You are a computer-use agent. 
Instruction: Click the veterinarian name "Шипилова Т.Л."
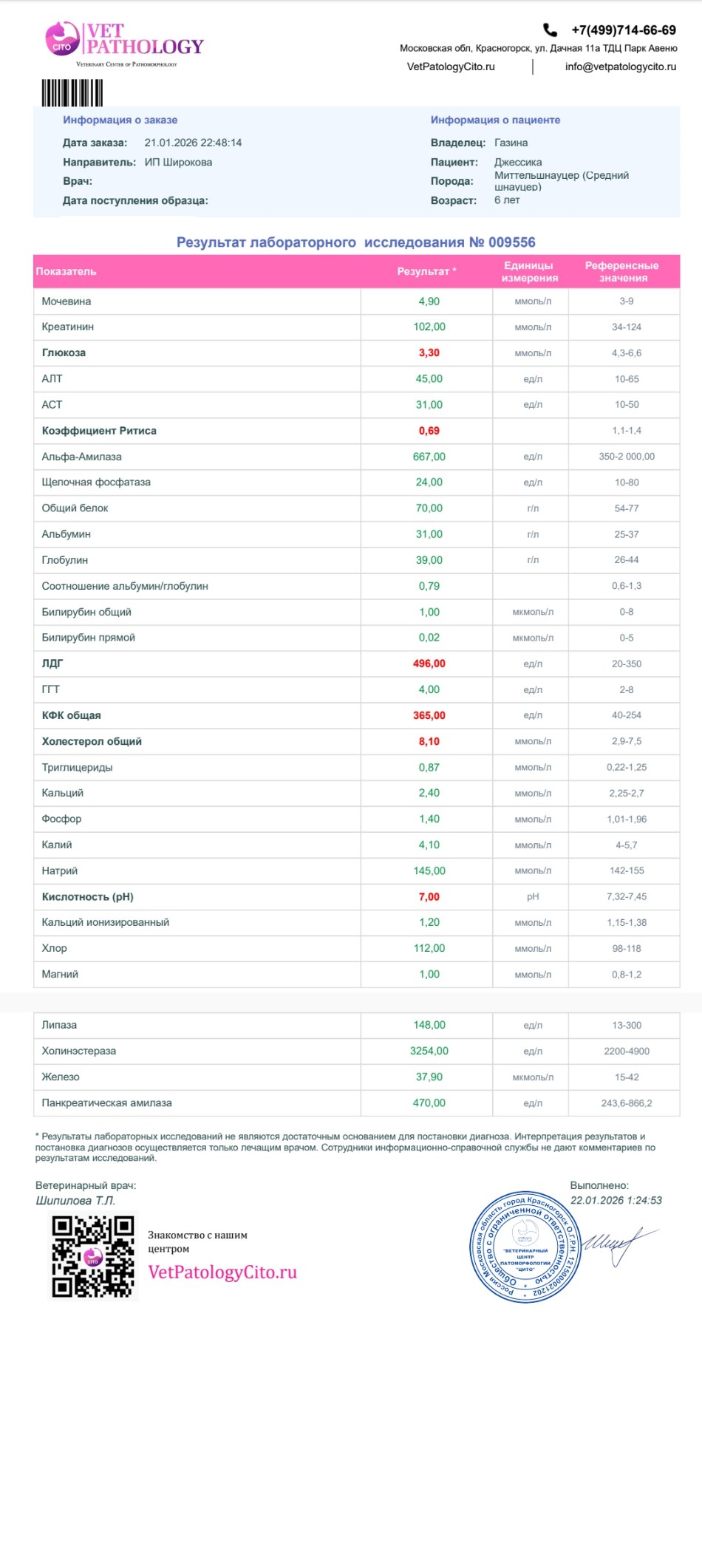point(75,1200)
